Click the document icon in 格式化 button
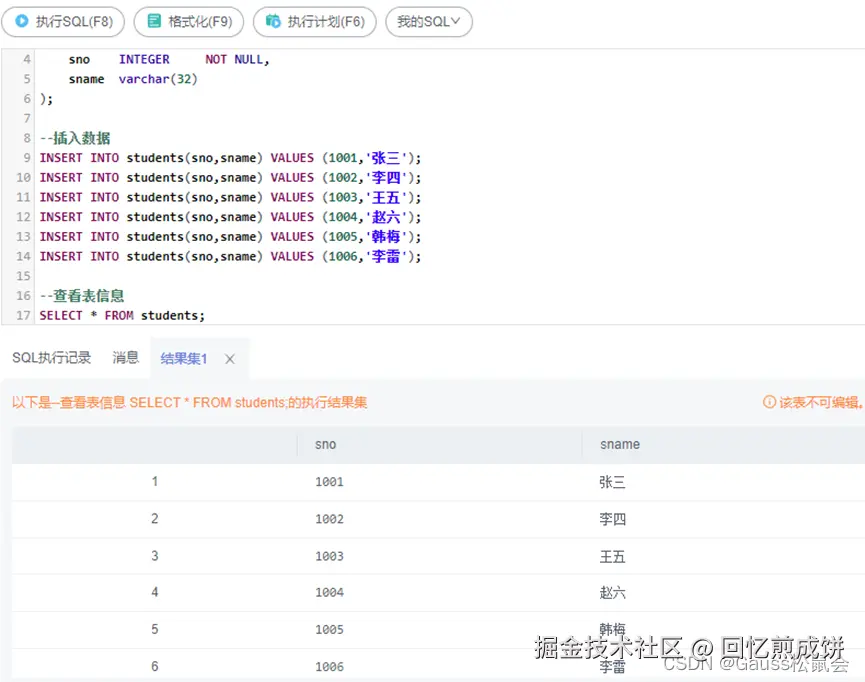Screen dimensions: 865x682 (x=154, y=21)
